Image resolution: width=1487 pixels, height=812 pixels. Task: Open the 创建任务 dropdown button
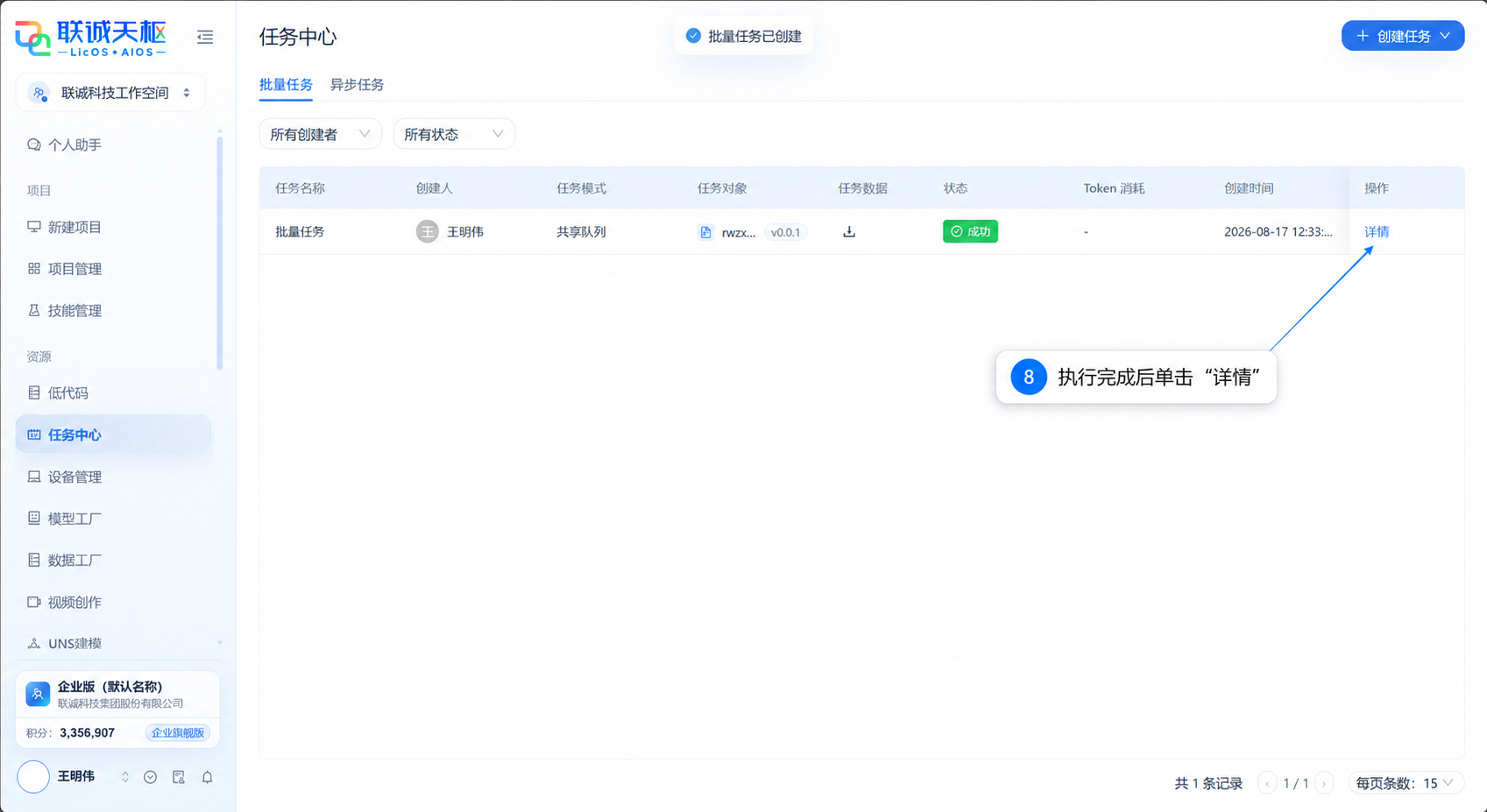[1403, 36]
